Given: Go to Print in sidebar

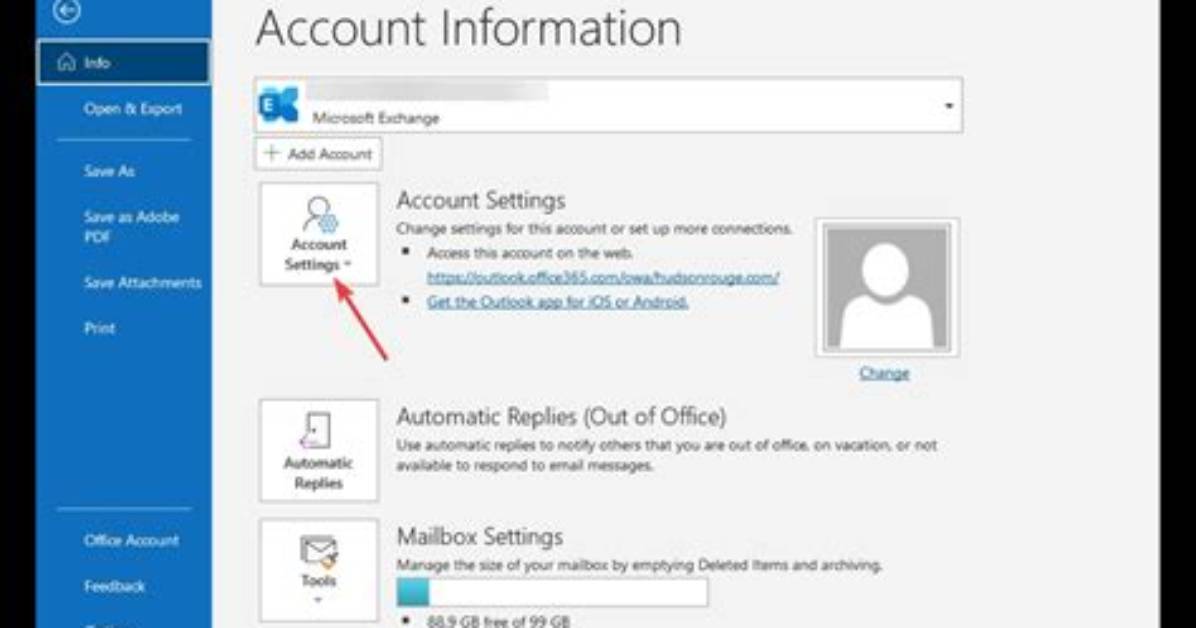Looking at the screenshot, I should click(x=99, y=328).
